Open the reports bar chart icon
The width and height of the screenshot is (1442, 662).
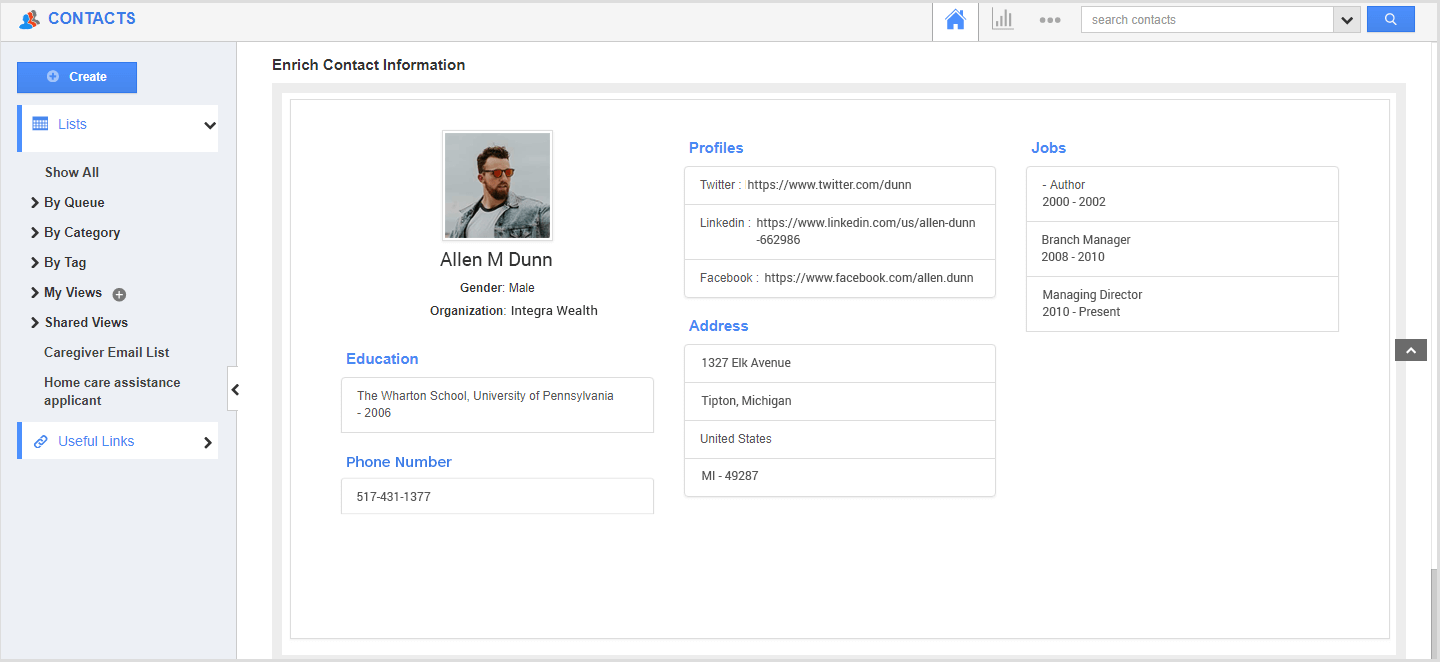(1002, 20)
